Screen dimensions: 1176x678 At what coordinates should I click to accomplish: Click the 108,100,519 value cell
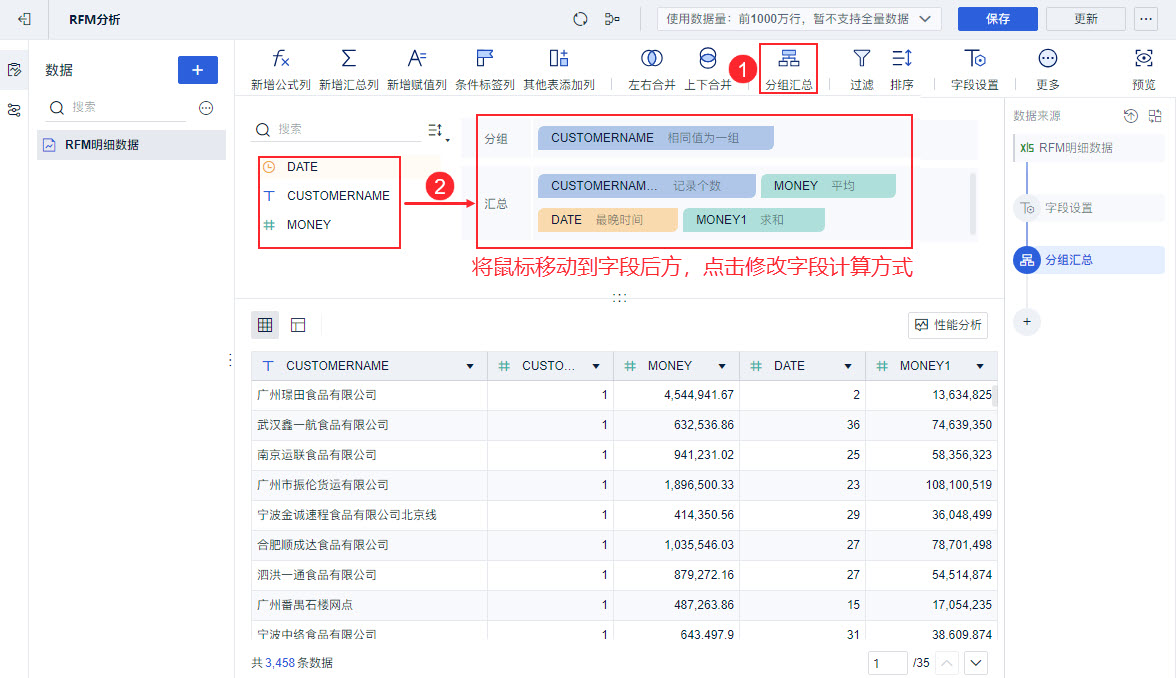click(x=932, y=484)
